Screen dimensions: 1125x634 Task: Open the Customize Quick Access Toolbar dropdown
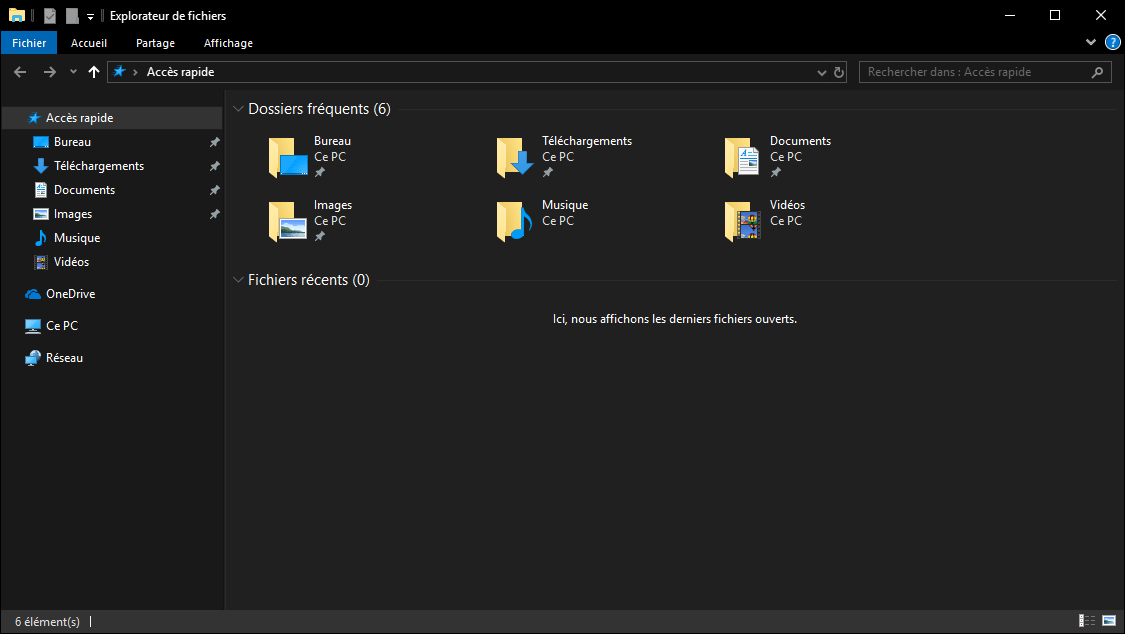point(90,16)
